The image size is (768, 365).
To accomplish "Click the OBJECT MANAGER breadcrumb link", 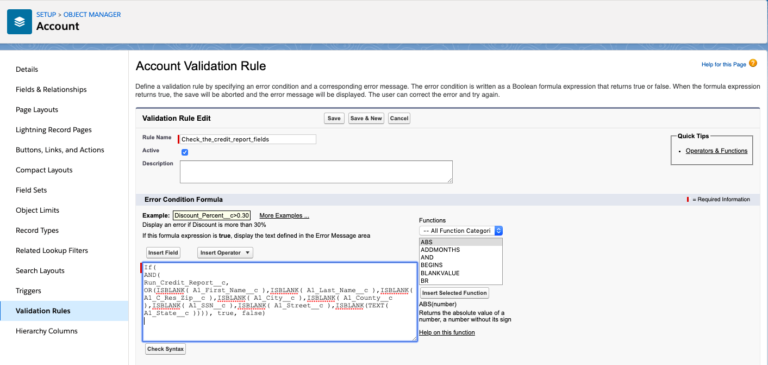I will point(92,15).
